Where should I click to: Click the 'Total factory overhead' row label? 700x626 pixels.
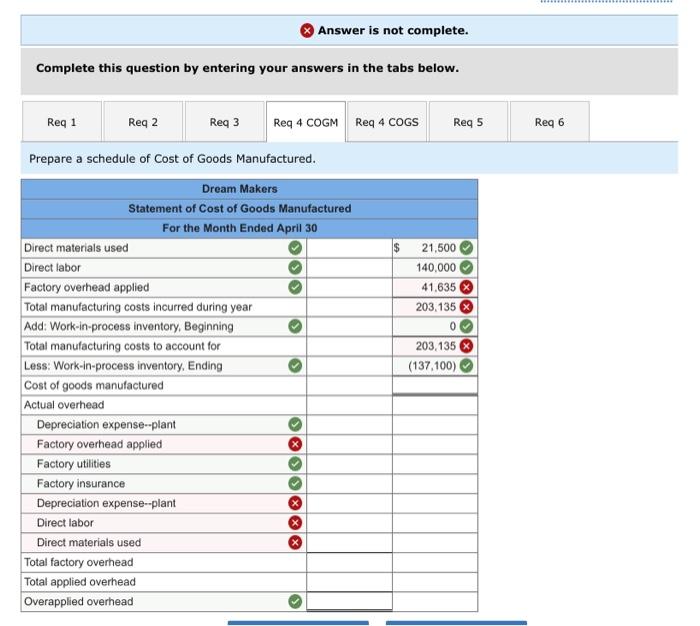(79, 562)
